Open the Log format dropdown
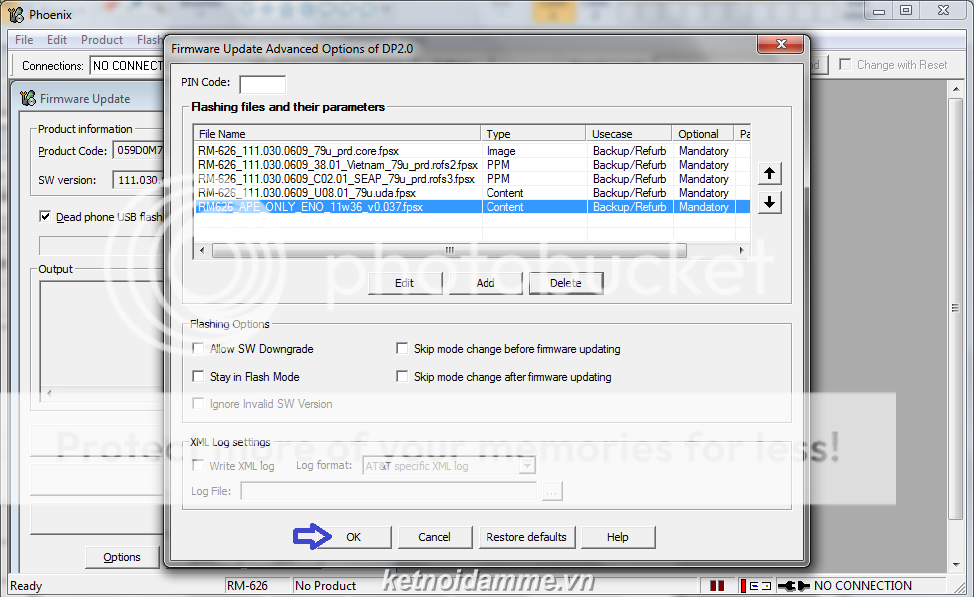 pyautogui.click(x=527, y=465)
